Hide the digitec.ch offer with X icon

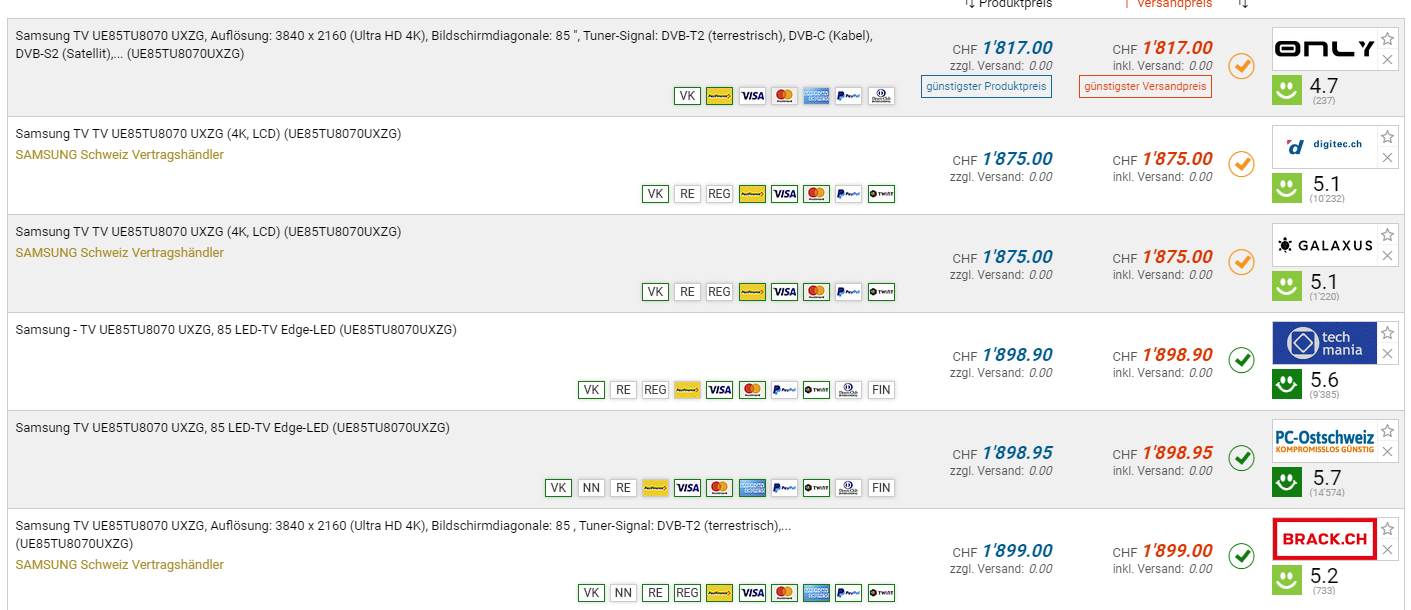1387,158
